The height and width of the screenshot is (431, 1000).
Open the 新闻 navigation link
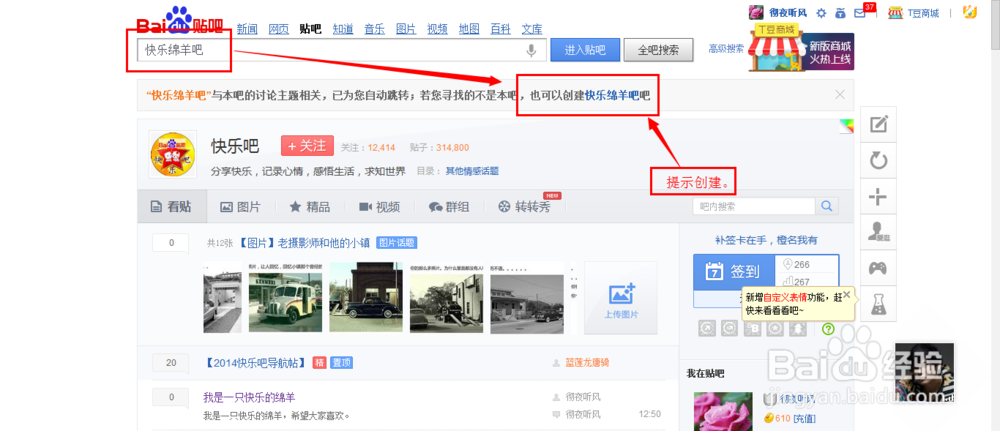tap(247, 29)
